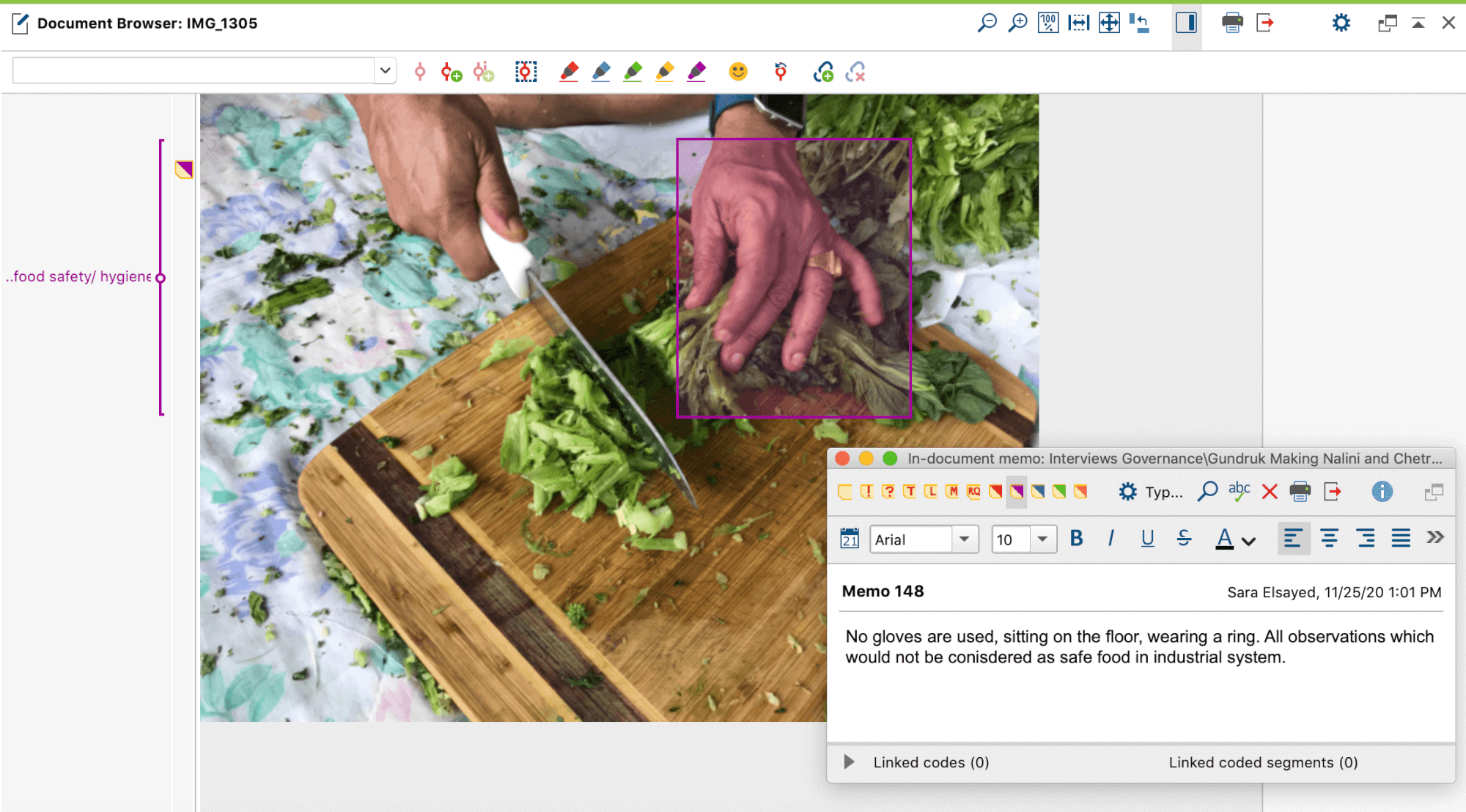
Task: Export the memo
Action: click(x=1333, y=491)
